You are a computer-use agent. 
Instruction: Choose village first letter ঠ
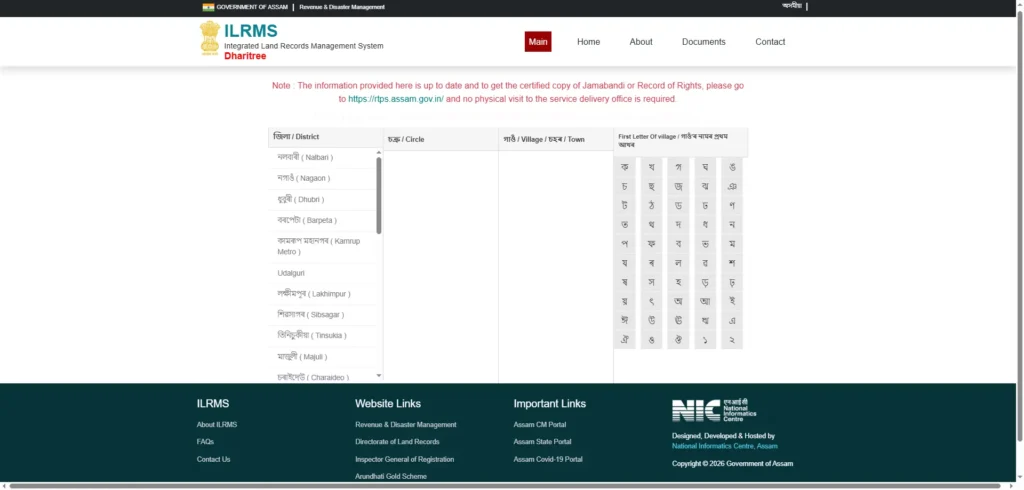pos(652,206)
